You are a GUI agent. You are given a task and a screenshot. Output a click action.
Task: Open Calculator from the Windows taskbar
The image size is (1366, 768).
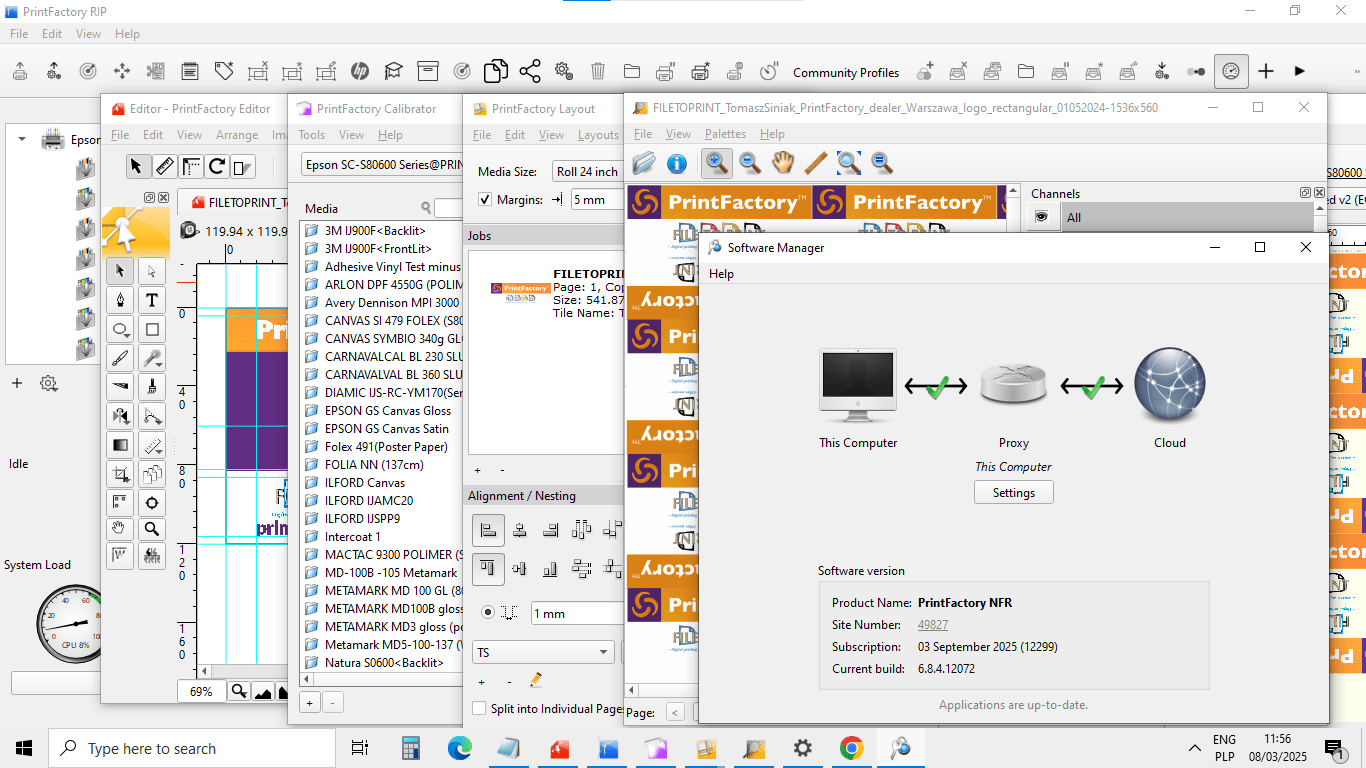point(411,748)
